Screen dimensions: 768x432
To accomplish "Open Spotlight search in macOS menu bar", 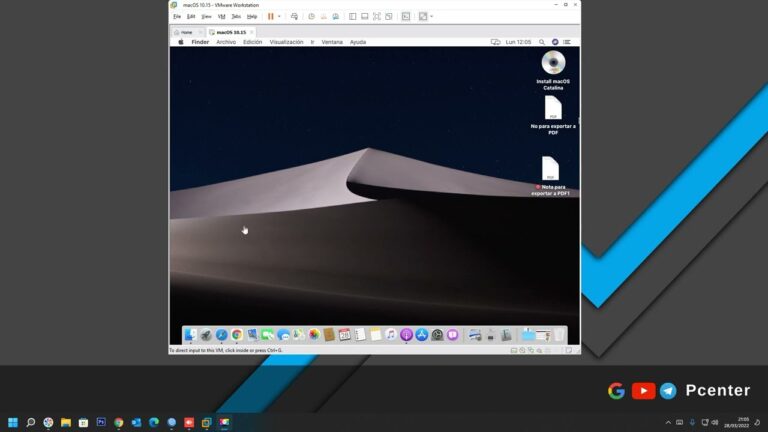I will (544, 42).
